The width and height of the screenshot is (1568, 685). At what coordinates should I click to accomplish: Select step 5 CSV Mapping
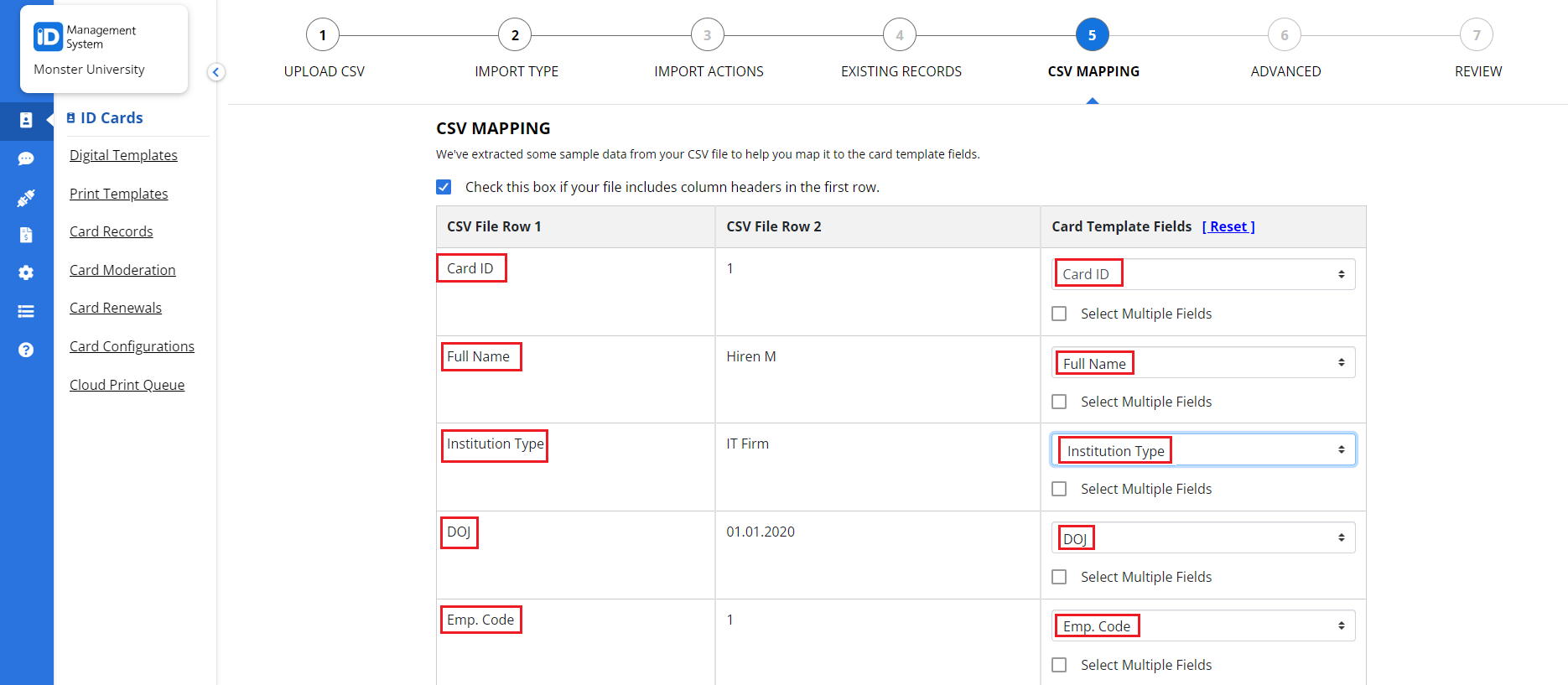point(1093,35)
